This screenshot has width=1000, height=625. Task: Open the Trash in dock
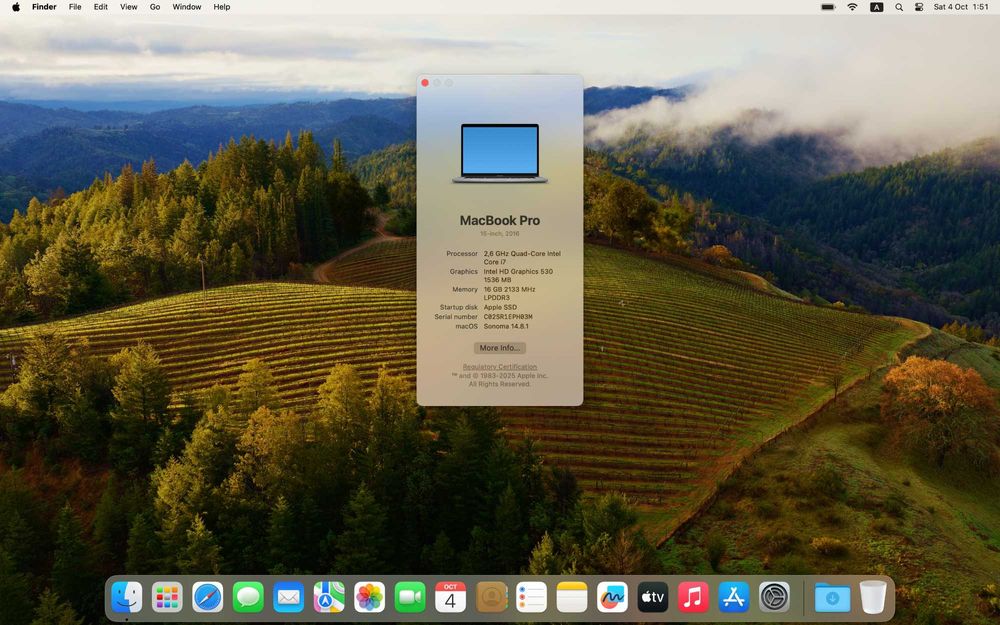click(872, 598)
